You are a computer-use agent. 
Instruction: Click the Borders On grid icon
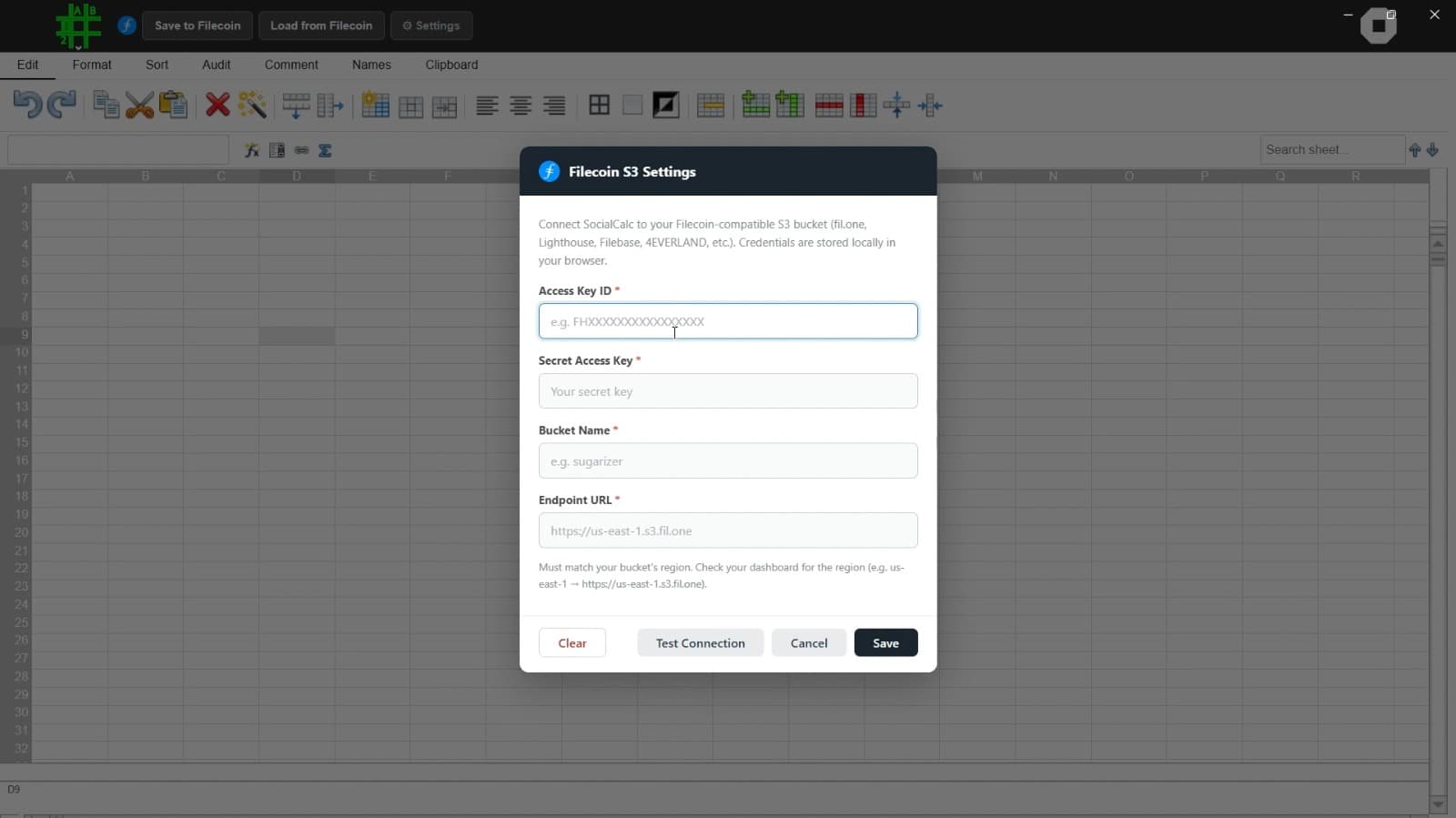coord(599,105)
